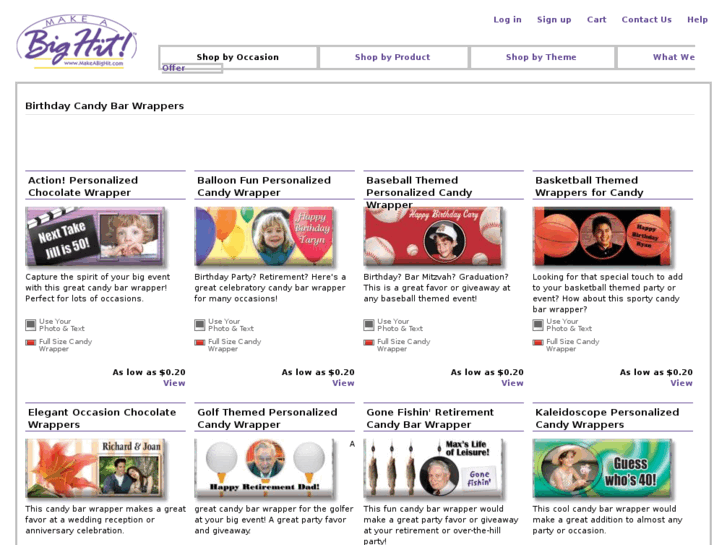Click 'Full Size Candy Wrapper' under Baseball Themed
Image resolution: width=727 pixels, height=545 pixels.
tap(403, 345)
